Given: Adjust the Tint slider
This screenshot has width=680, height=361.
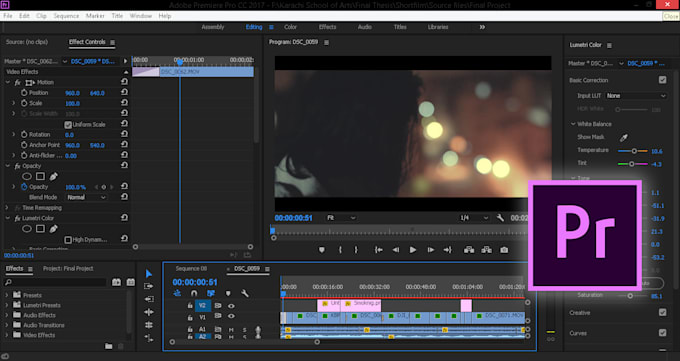Looking at the screenshot, I should (632, 164).
